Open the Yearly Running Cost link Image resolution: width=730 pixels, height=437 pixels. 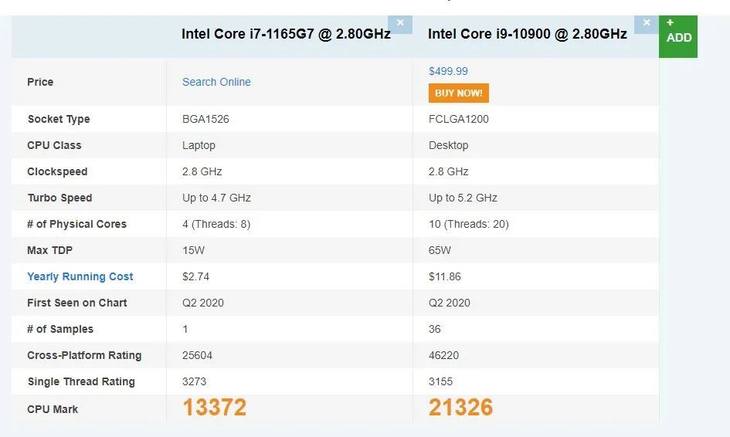tap(80, 277)
